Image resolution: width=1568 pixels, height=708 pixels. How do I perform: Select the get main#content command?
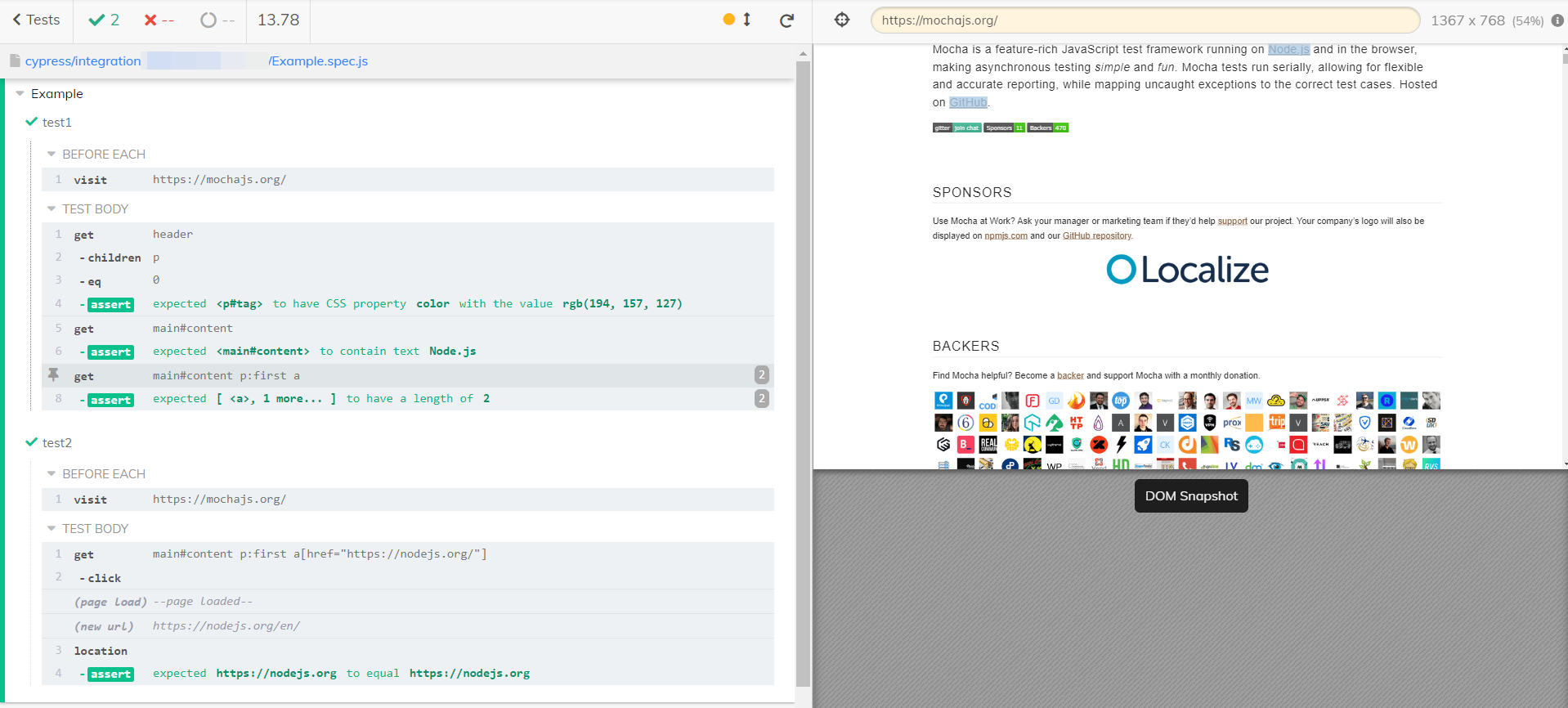[x=408, y=329]
